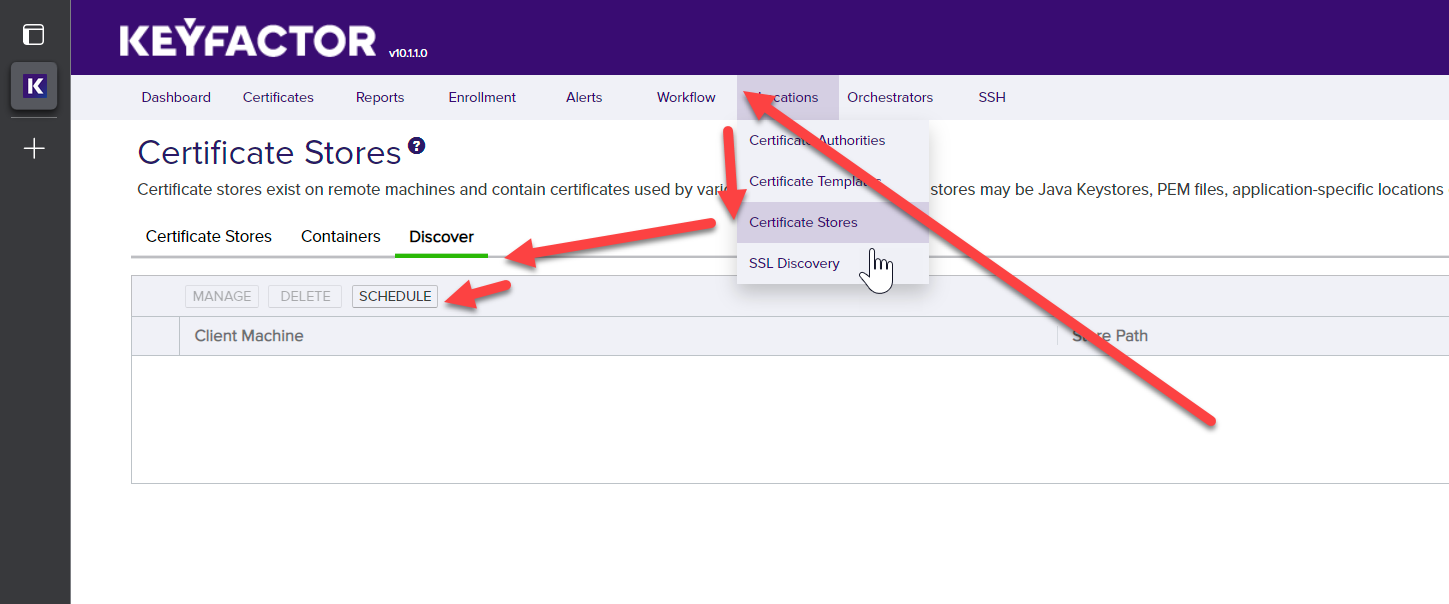
Task: Choose Certificate Templates from dropdown
Action: point(833,181)
